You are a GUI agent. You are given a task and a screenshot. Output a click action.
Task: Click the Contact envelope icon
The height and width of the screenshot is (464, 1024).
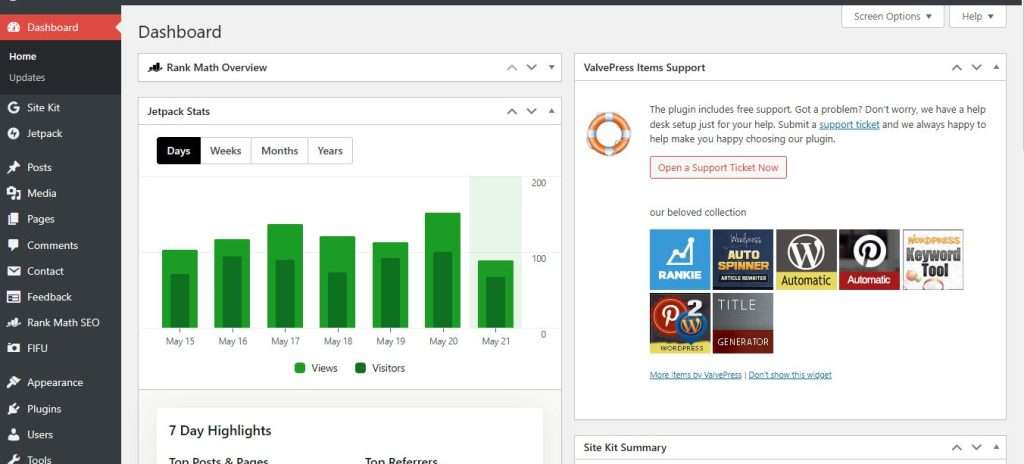pyautogui.click(x=14, y=271)
